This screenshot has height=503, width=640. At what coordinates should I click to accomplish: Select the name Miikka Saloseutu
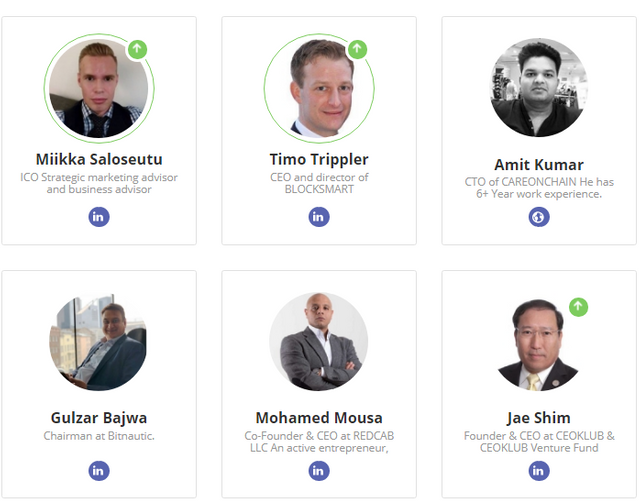(99, 159)
